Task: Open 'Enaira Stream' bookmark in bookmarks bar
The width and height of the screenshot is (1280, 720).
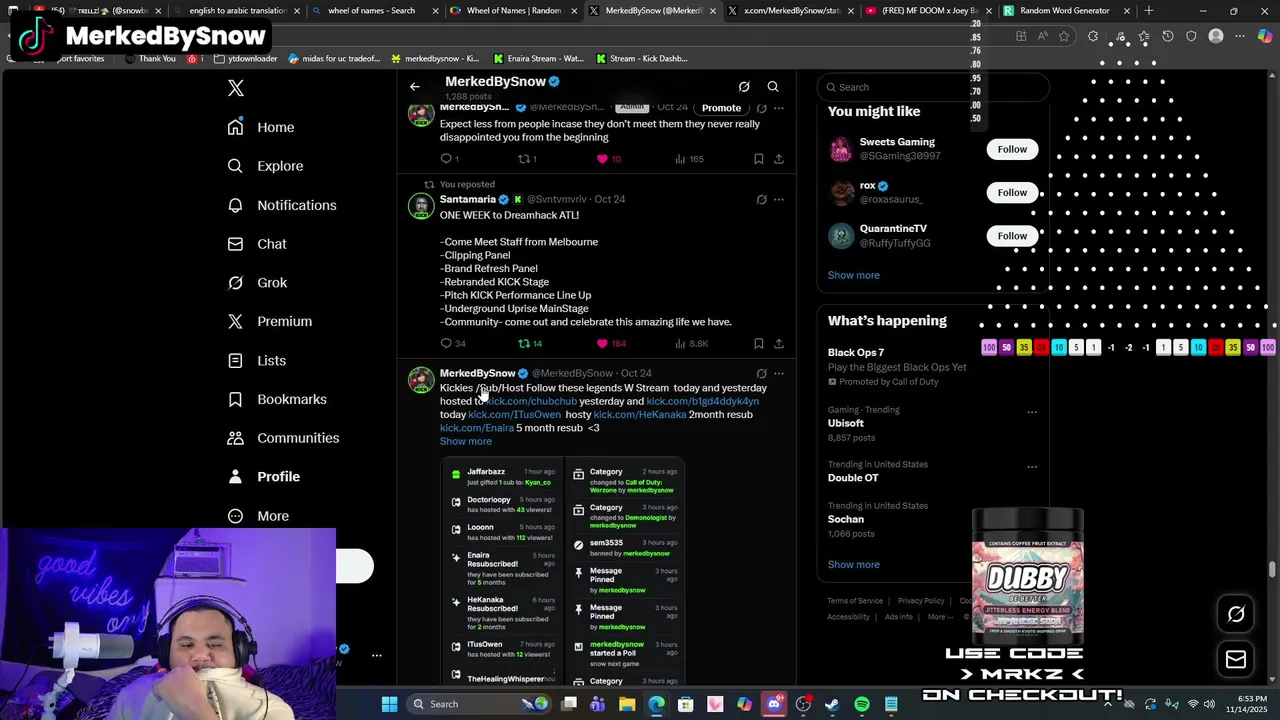Action: tap(538, 58)
